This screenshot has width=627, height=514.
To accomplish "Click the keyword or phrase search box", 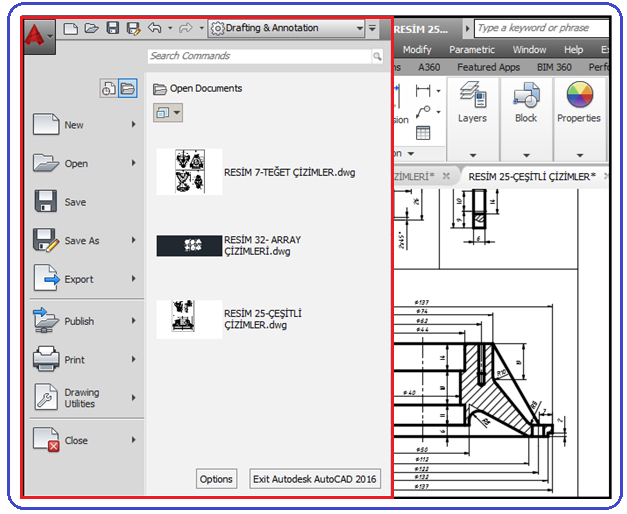I will (542, 28).
